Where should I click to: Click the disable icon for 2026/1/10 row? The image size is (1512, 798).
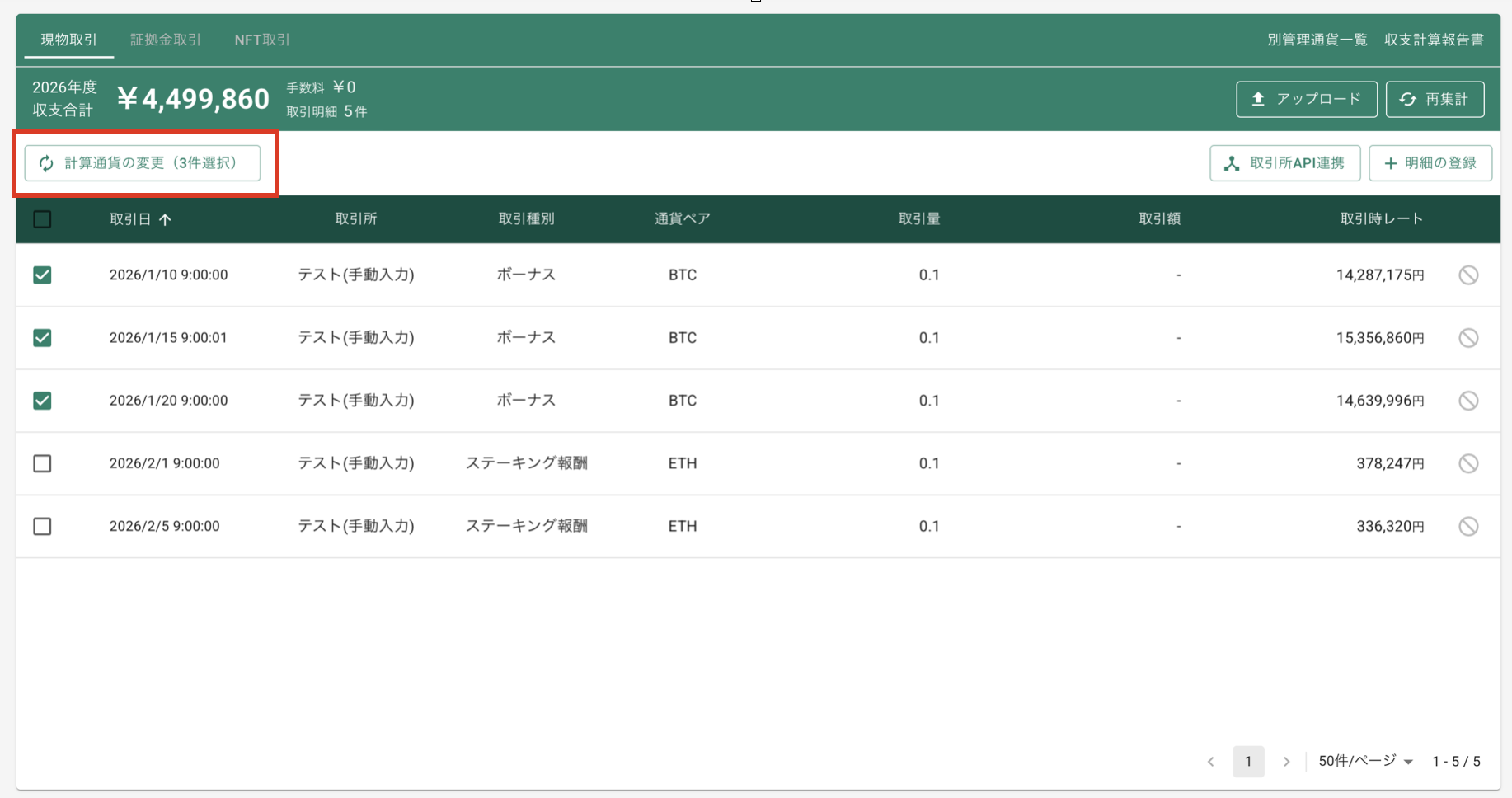point(1468,275)
